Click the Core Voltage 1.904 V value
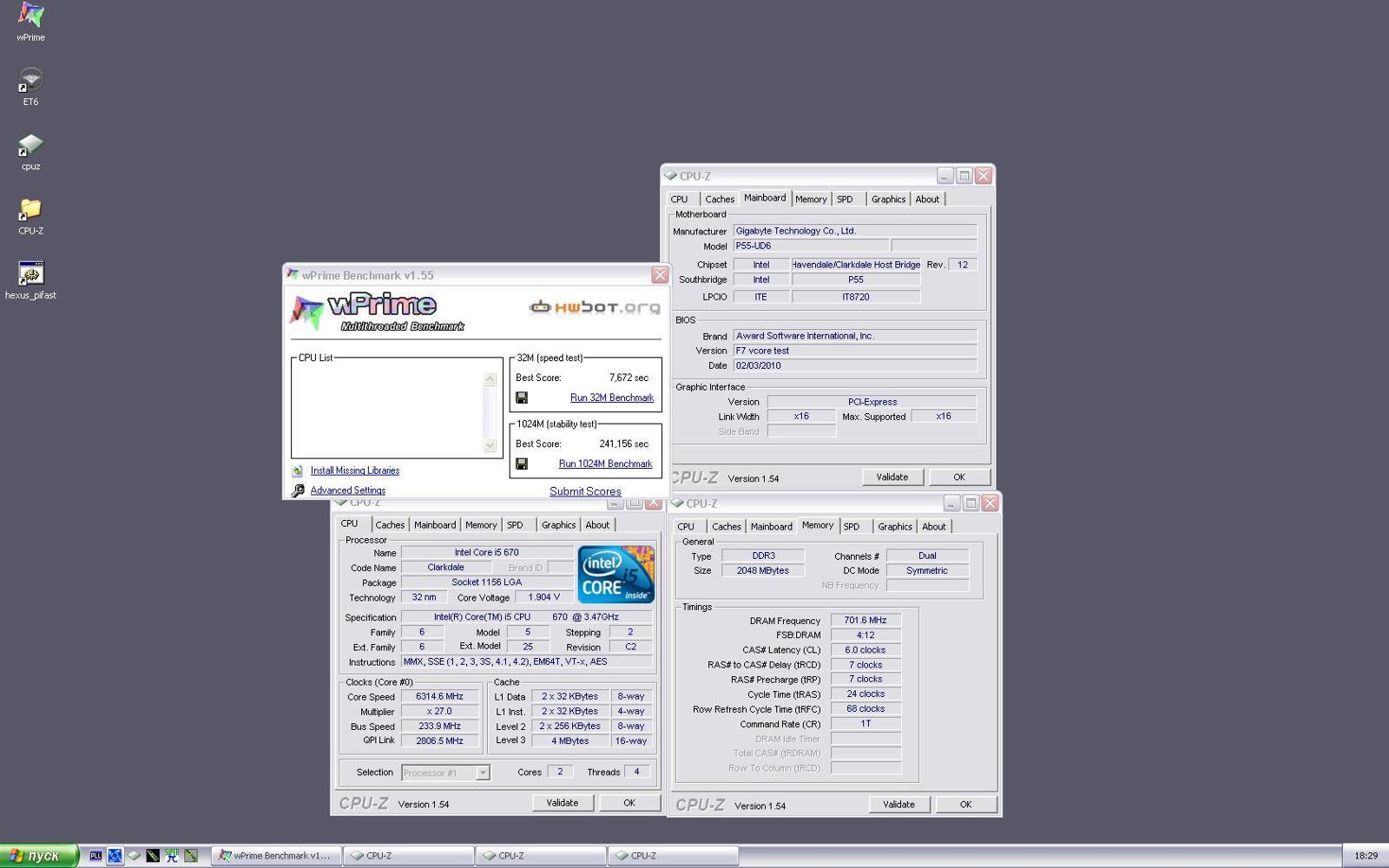 point(544,597)
